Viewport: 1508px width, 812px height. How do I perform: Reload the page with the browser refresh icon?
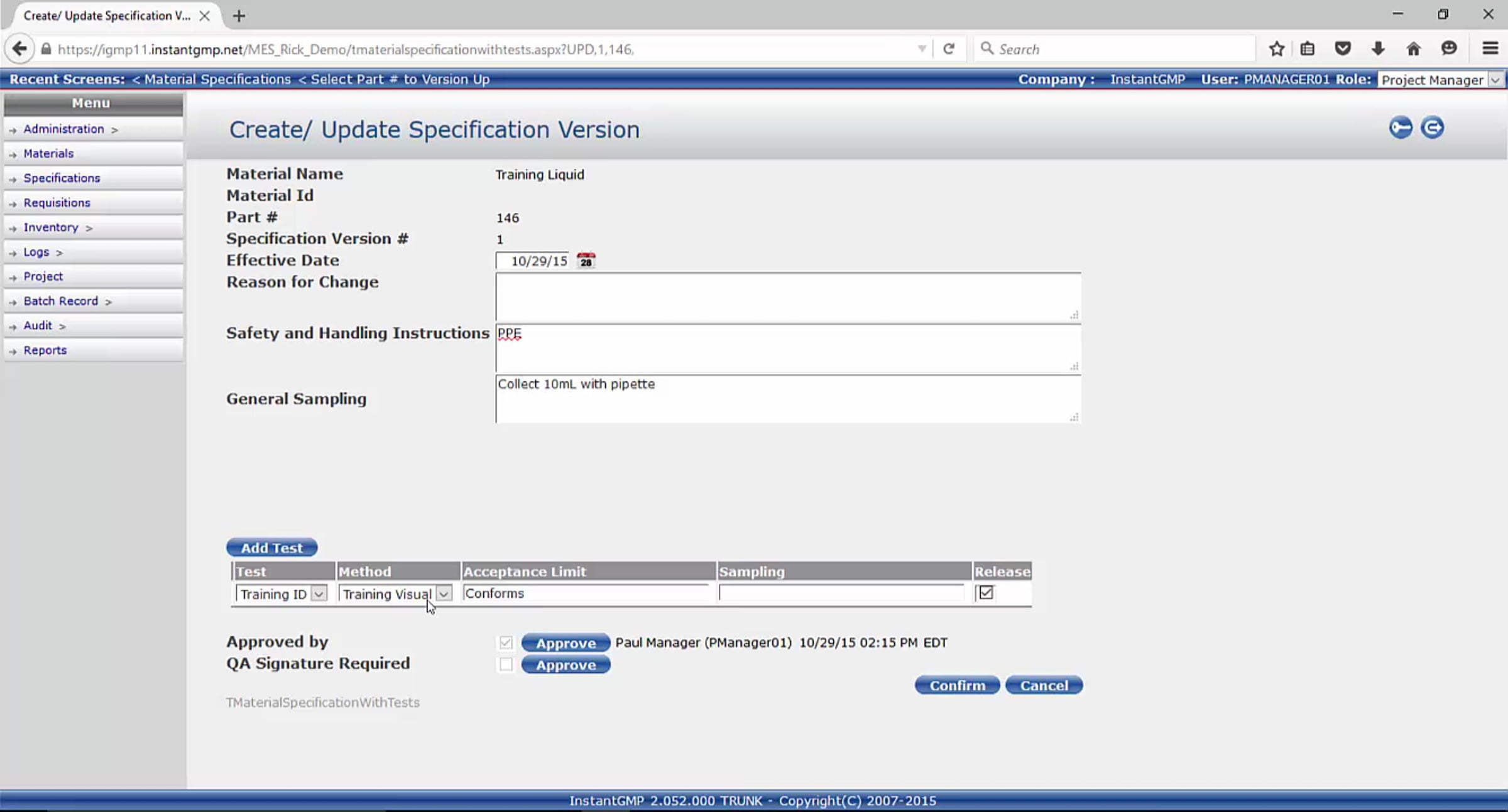(x=949, y=49)
